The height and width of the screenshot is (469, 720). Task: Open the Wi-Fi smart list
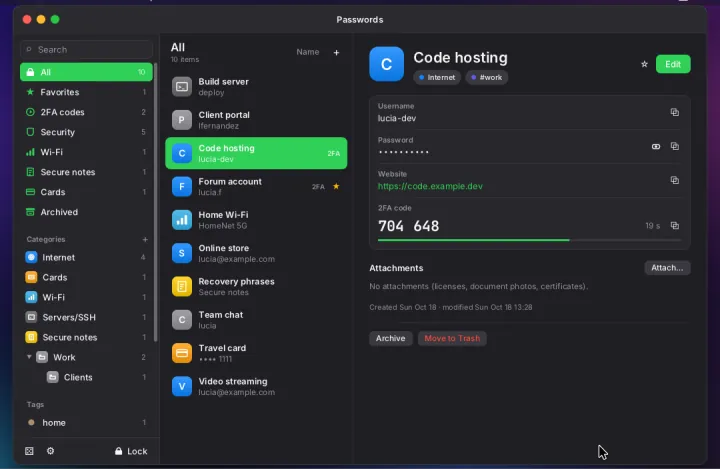pos(86,152)
